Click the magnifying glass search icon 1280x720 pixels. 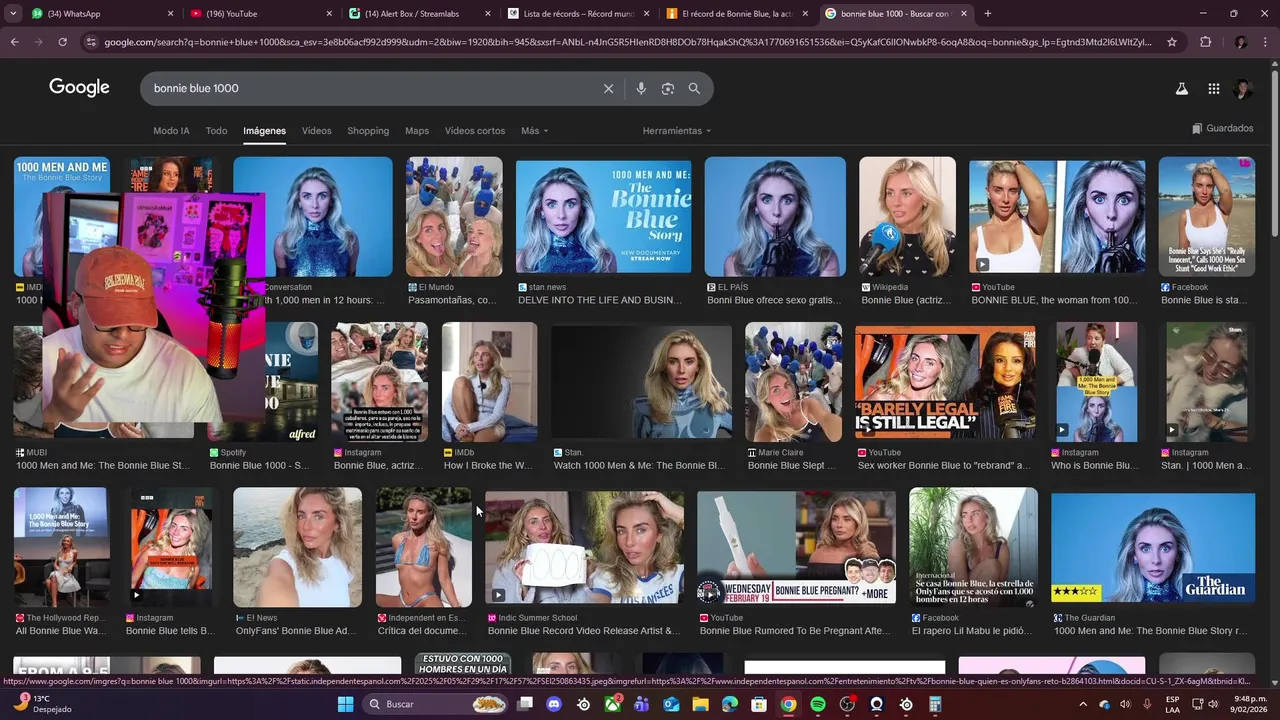(x=694, y=88)
